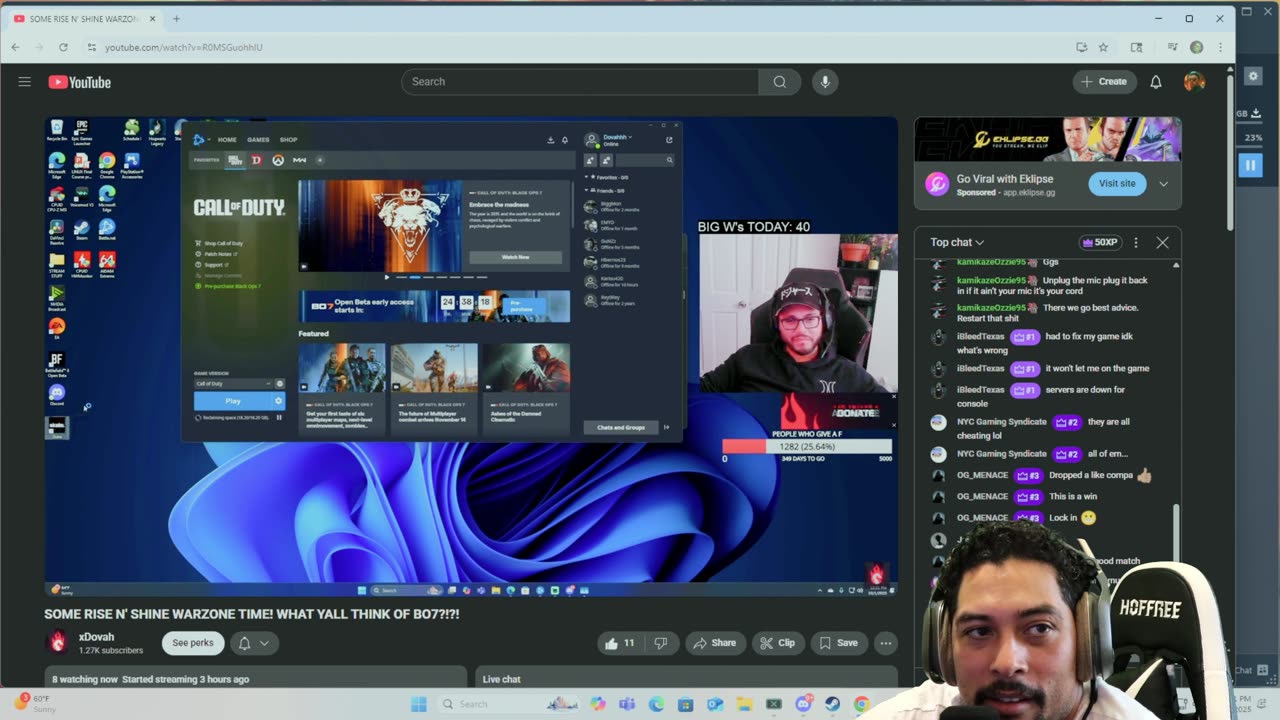Open Microsoft Copilot from the taskbar
Viewport: 1280px width, 720px height.
click(x=598, y=704)
